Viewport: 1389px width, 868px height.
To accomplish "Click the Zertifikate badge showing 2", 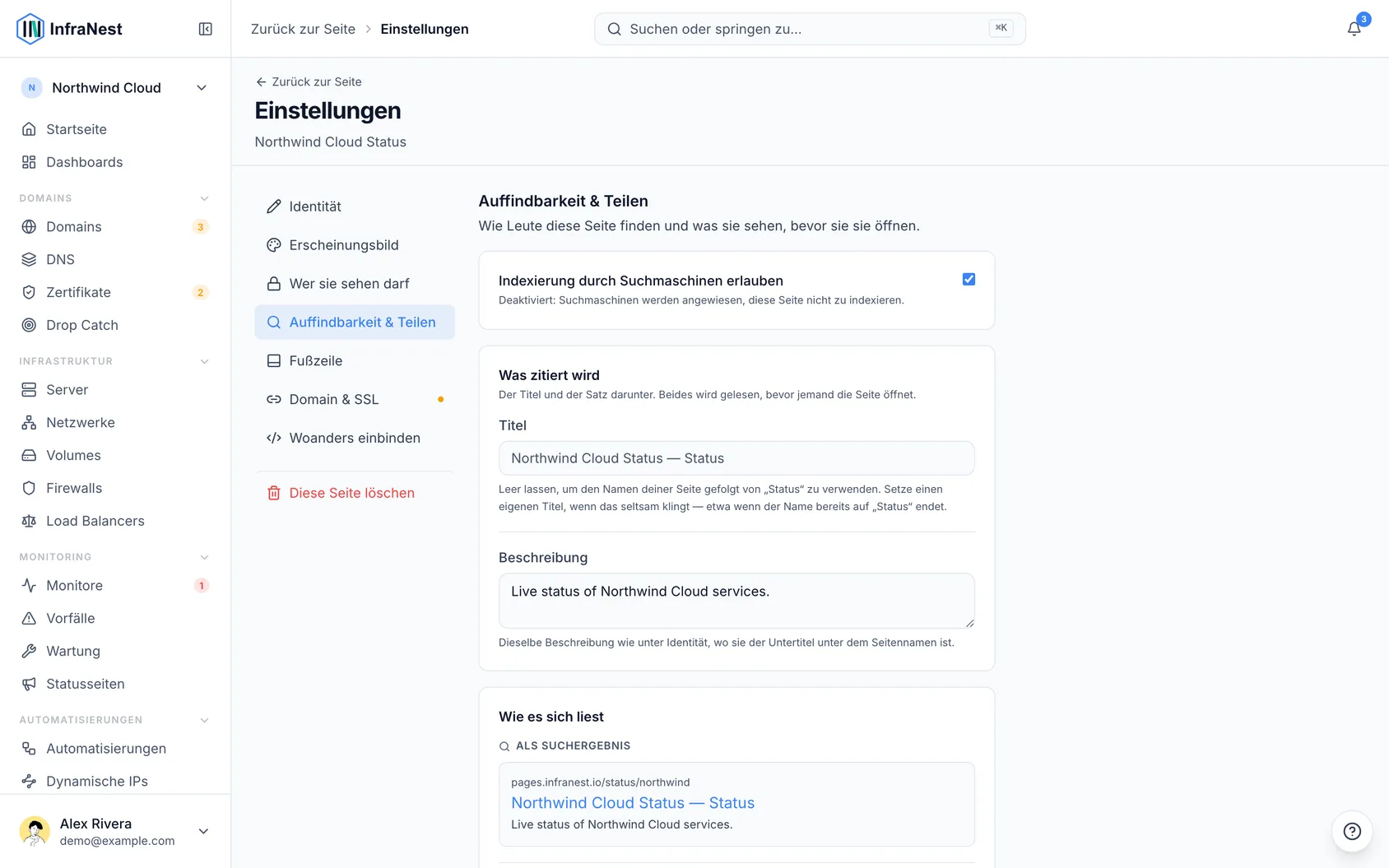I will pos(200,293).
